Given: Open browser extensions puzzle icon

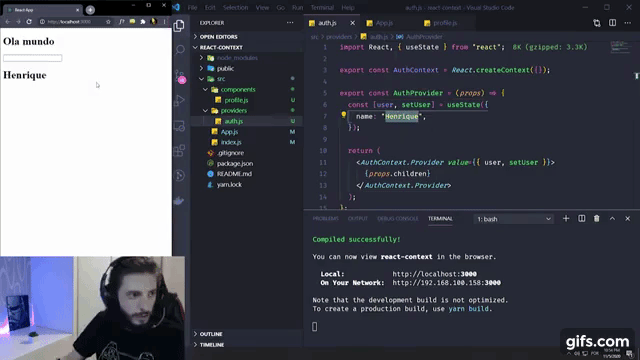Looking at the screenshot, I should [x=143, y=22].
